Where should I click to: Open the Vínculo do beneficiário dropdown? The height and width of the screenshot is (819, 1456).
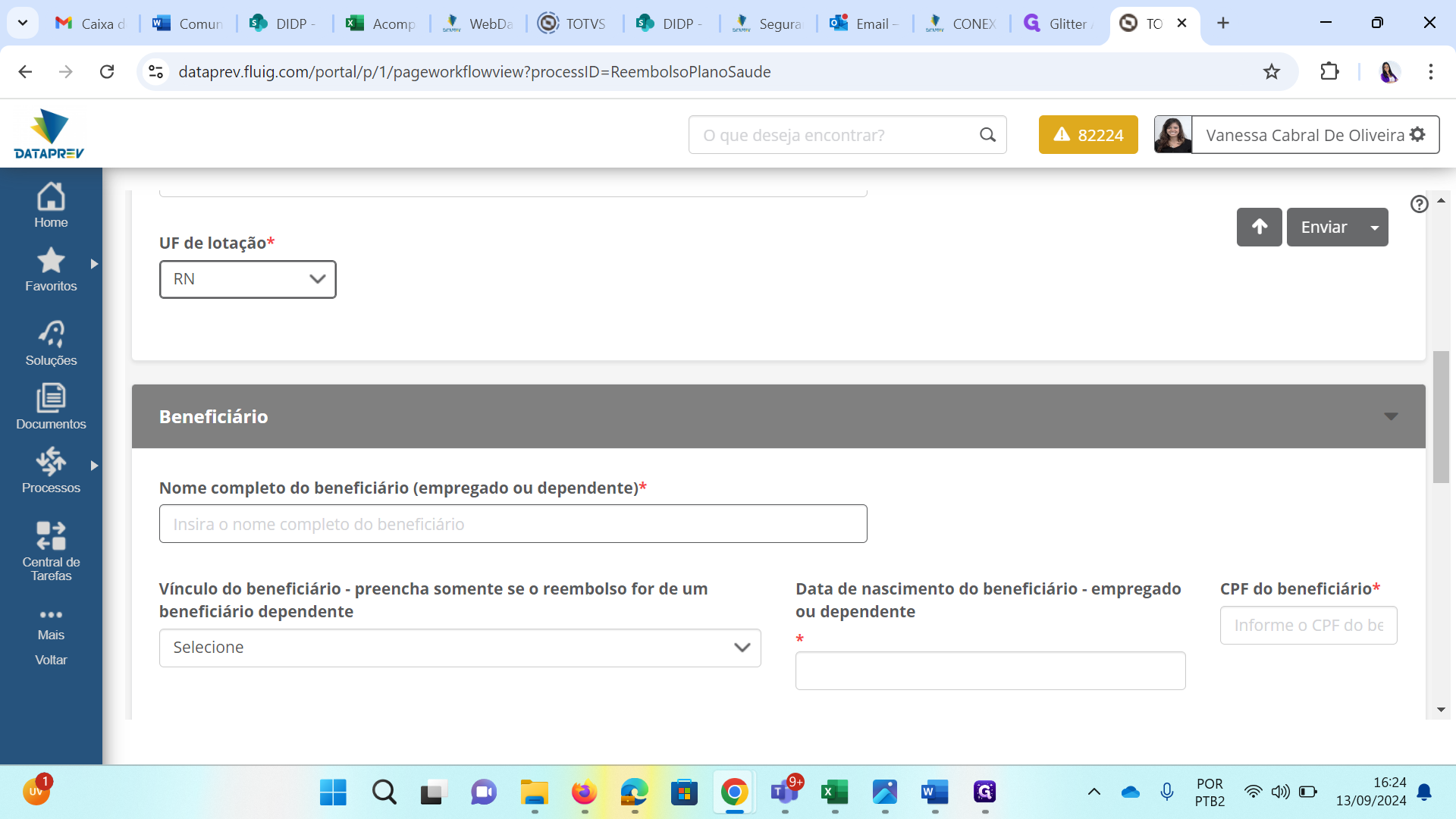click(460, 648)
